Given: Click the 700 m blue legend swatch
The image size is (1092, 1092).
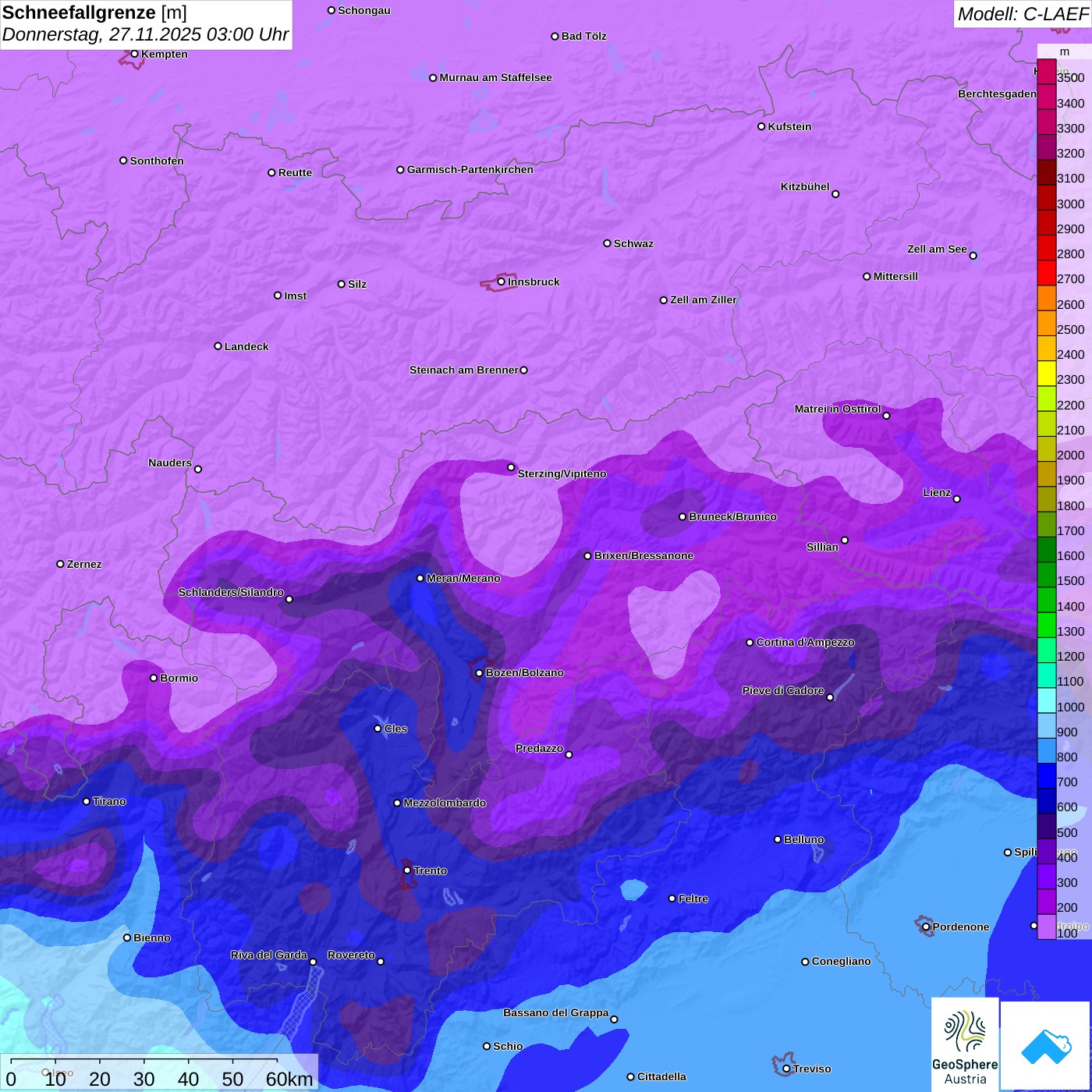Looking at the screenshot, I should (x=1047, y=775).
